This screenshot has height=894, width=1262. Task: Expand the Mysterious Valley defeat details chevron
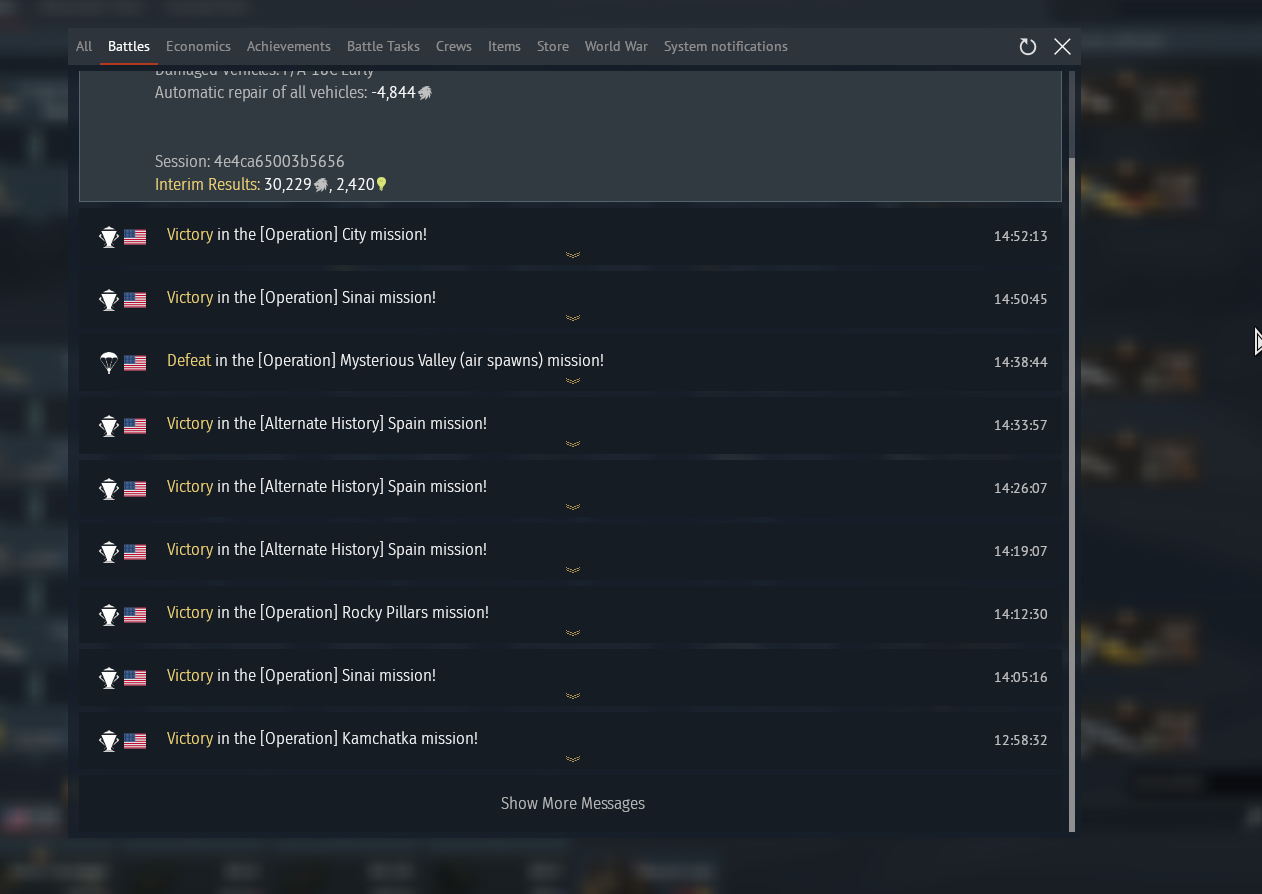click(x=573, y=381)
